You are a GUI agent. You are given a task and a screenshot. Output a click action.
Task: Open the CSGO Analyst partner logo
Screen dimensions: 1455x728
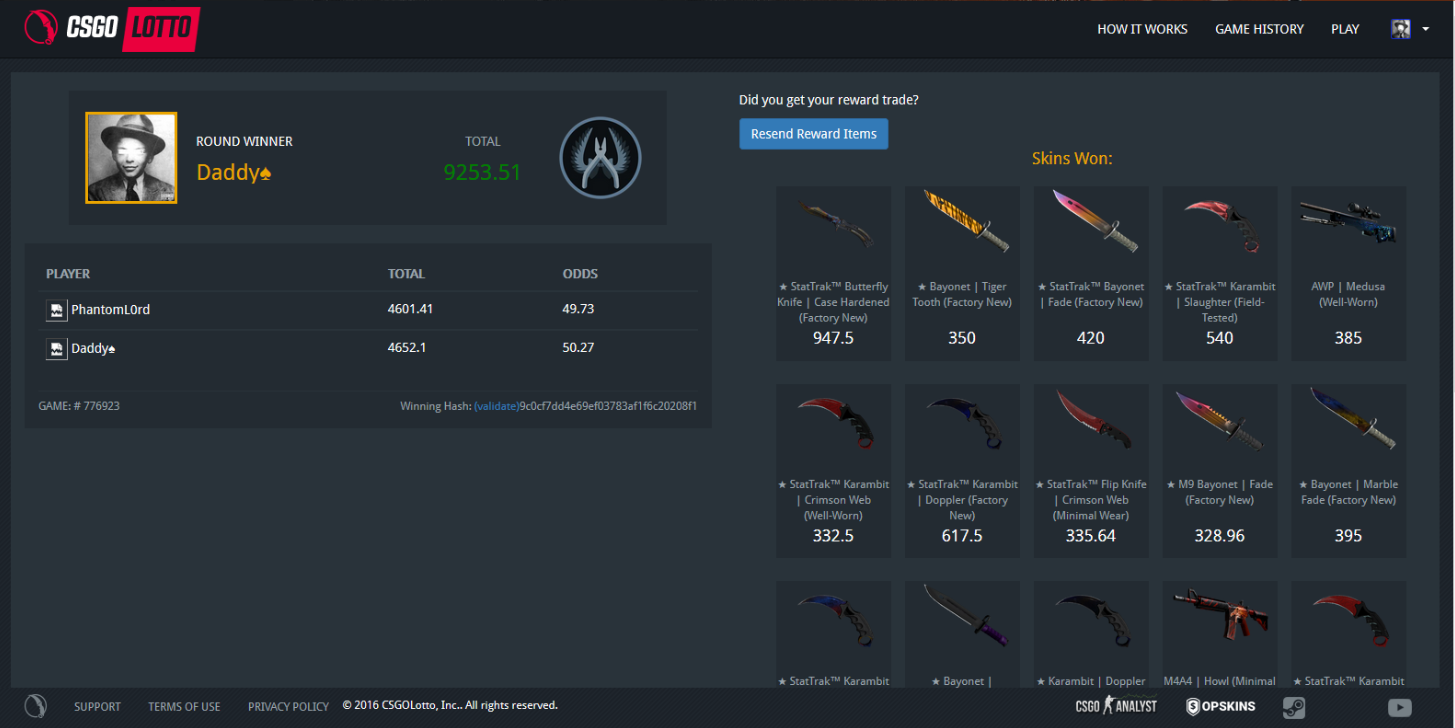[x=1116, y=706]
